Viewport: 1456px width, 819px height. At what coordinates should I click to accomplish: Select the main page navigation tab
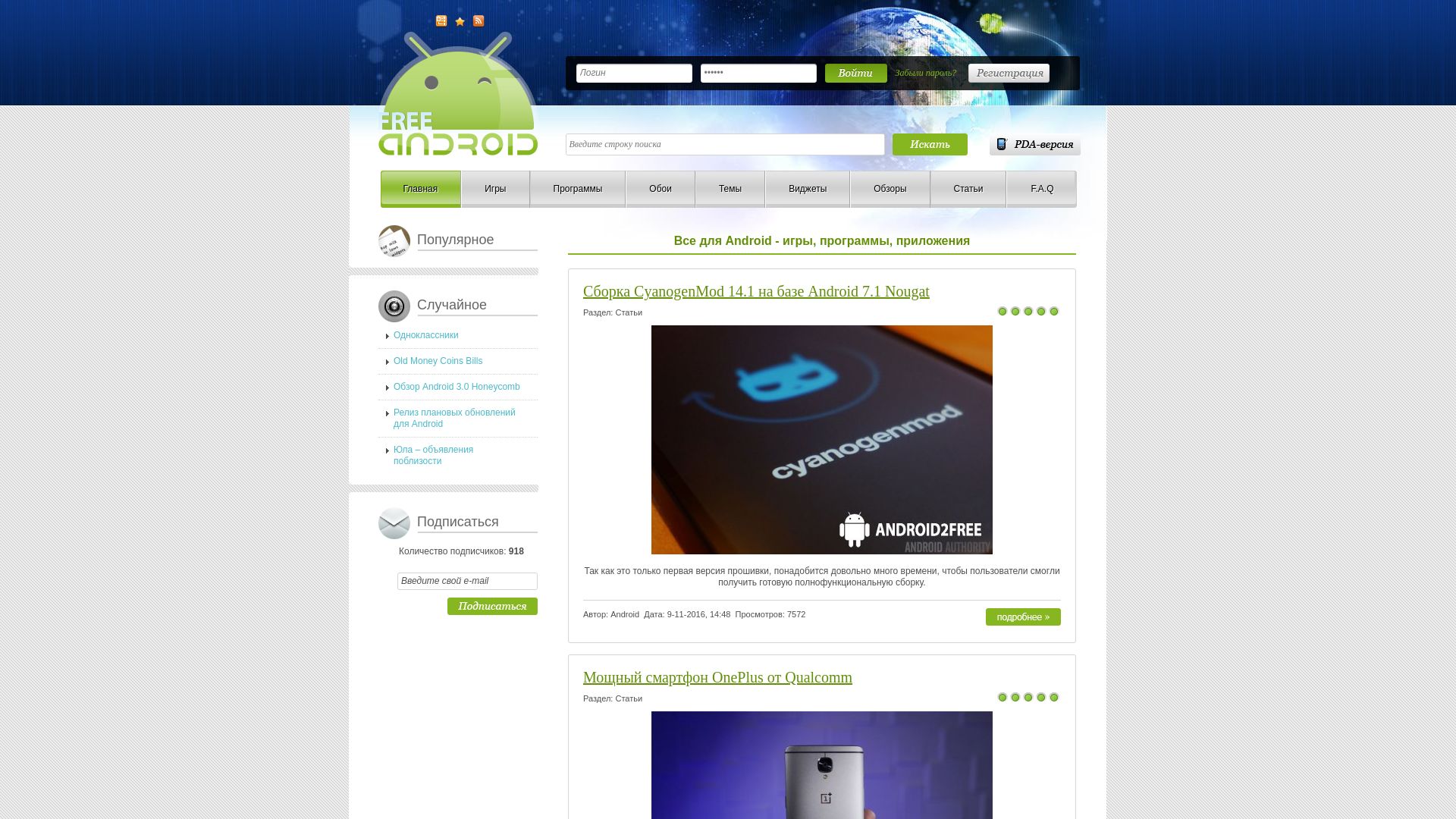[420, 188]
